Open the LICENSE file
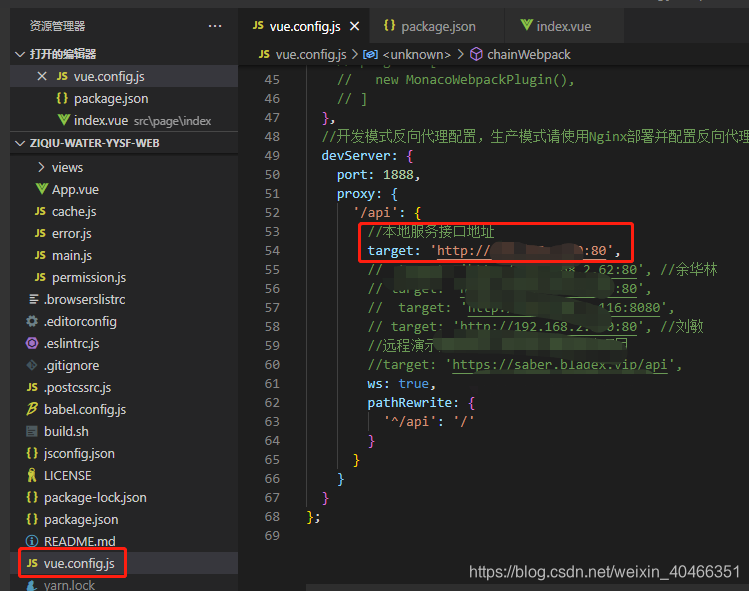749x591 pixels. (124, 475)
